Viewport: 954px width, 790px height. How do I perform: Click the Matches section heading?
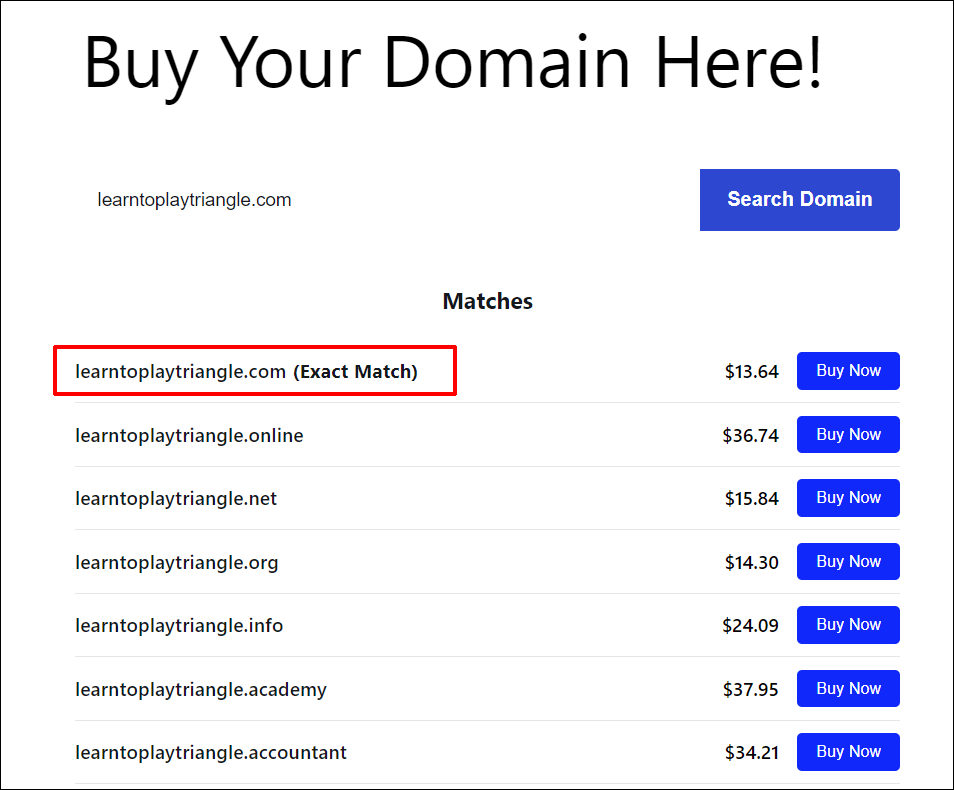coord(487,301)
